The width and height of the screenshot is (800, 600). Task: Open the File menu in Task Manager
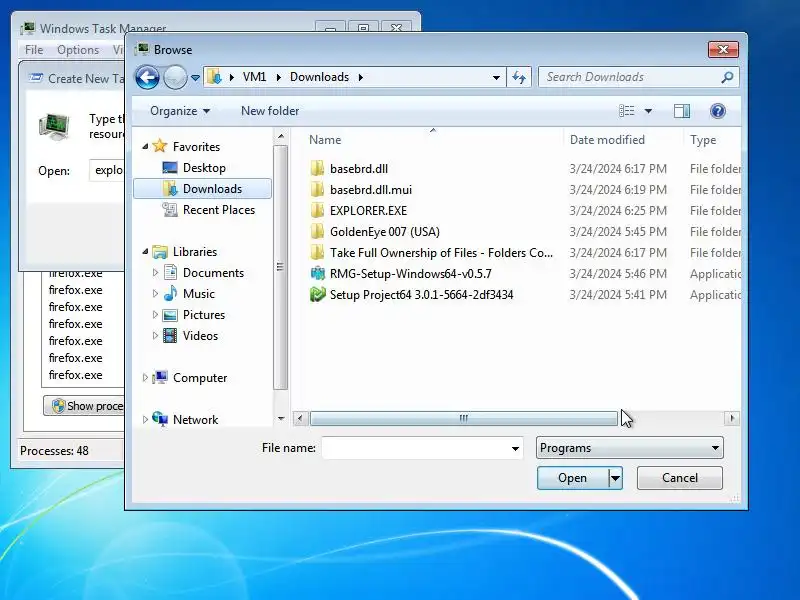34,49
